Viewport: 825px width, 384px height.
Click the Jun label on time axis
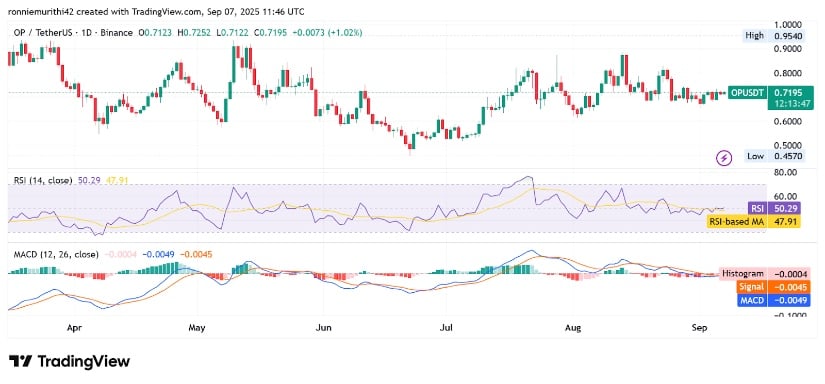323,328
